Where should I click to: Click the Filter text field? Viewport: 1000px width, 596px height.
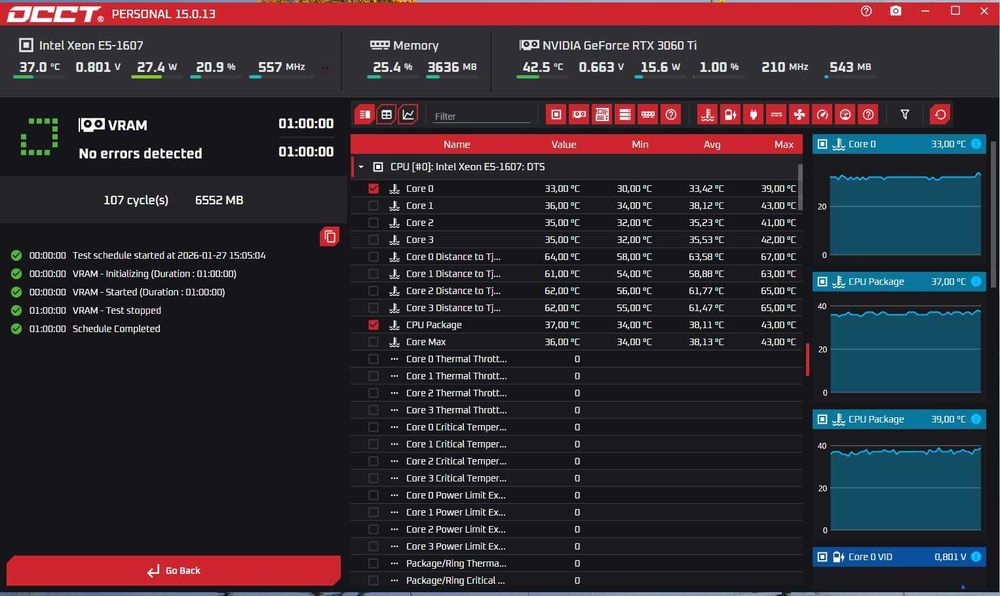(x=482, y=116)
